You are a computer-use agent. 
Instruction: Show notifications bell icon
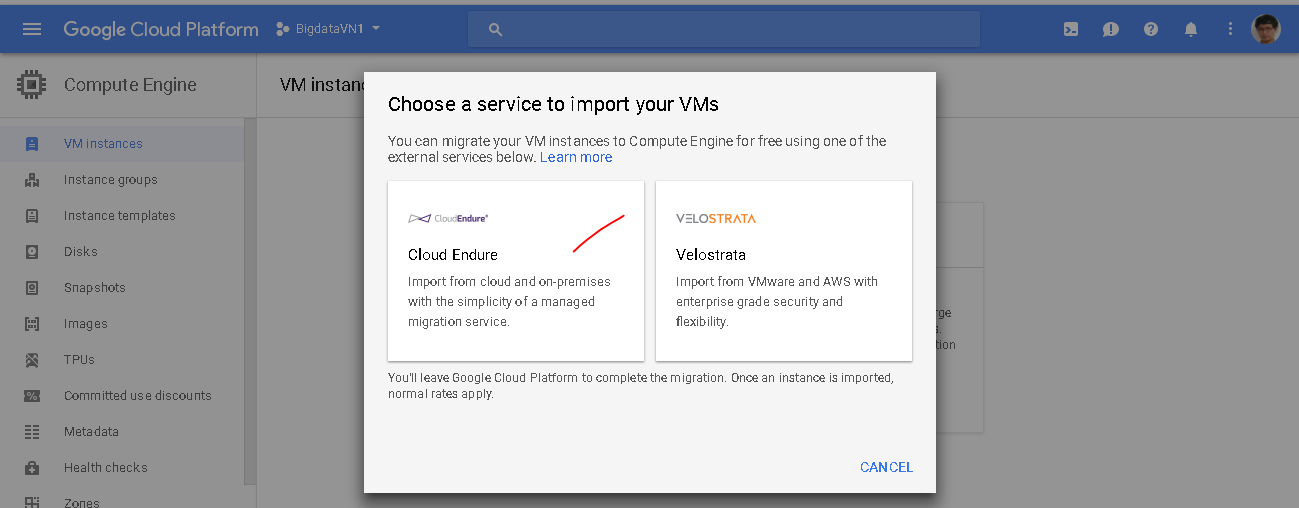point(1191,29)
